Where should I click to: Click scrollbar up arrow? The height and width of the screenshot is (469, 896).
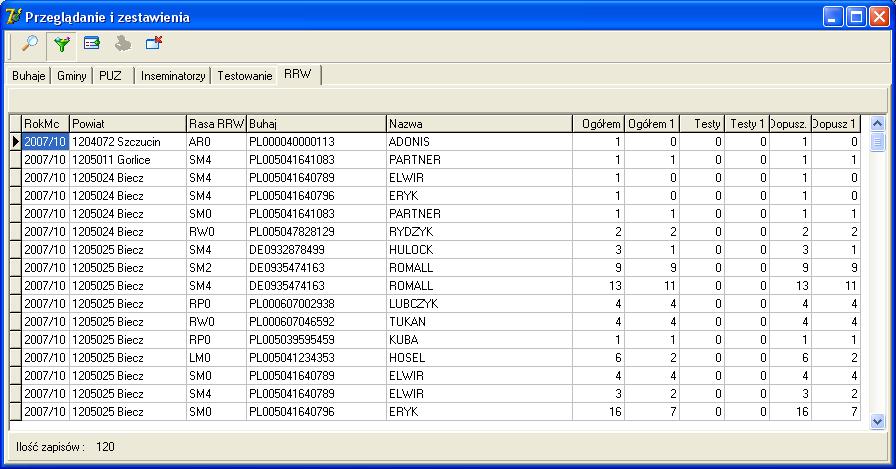pyautogui.click(x=877, y=123)
